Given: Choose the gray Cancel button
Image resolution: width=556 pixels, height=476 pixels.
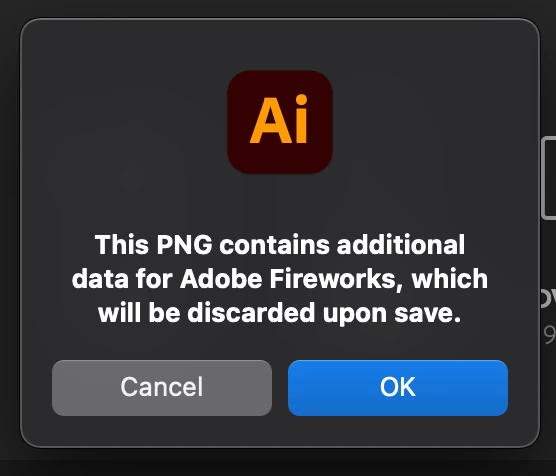Looking at the screenshot, I should coord(162,388).
